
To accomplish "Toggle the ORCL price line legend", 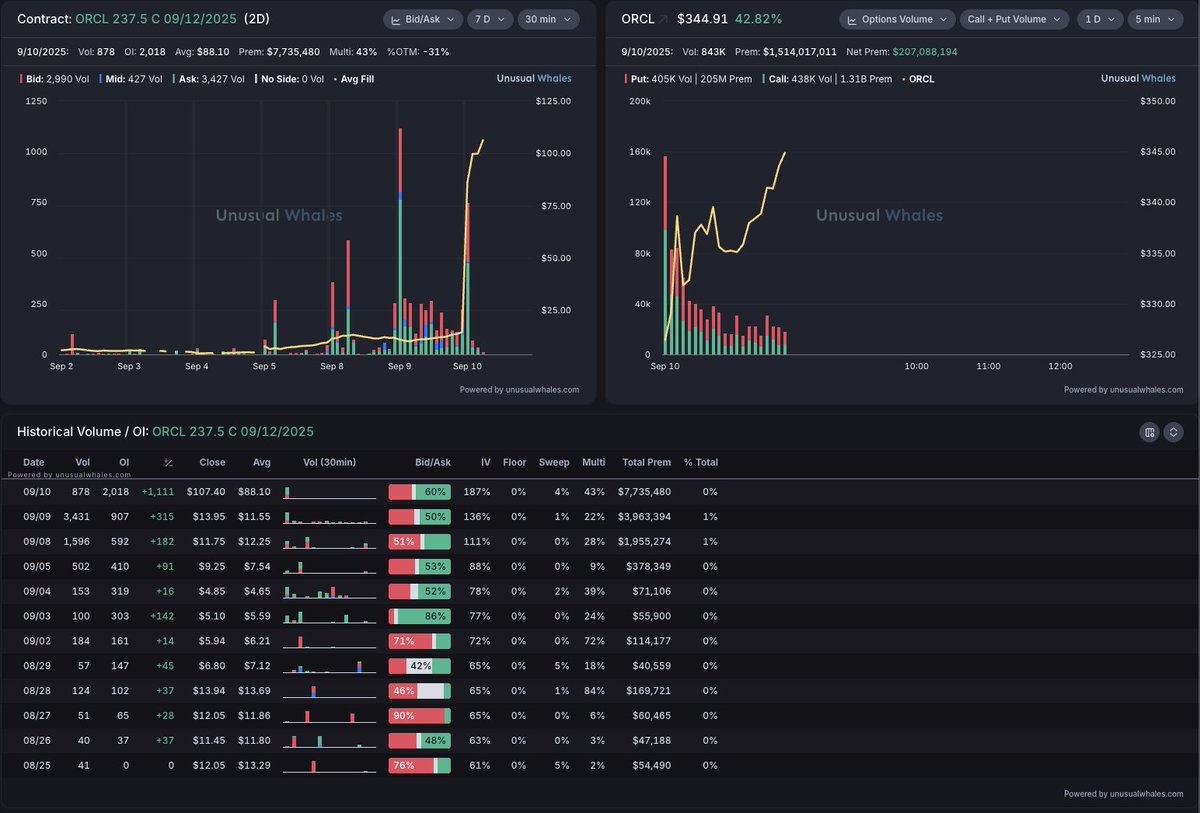I will tap(917, 78).
